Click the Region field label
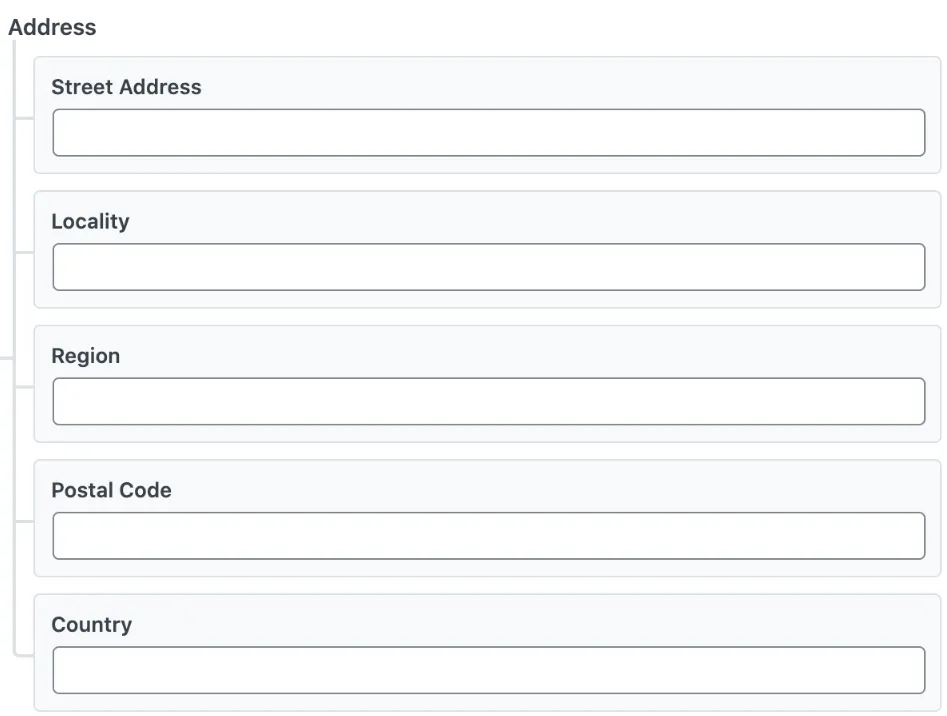The width and height of the screenshot is (947, 716). [x=86, y=356]
